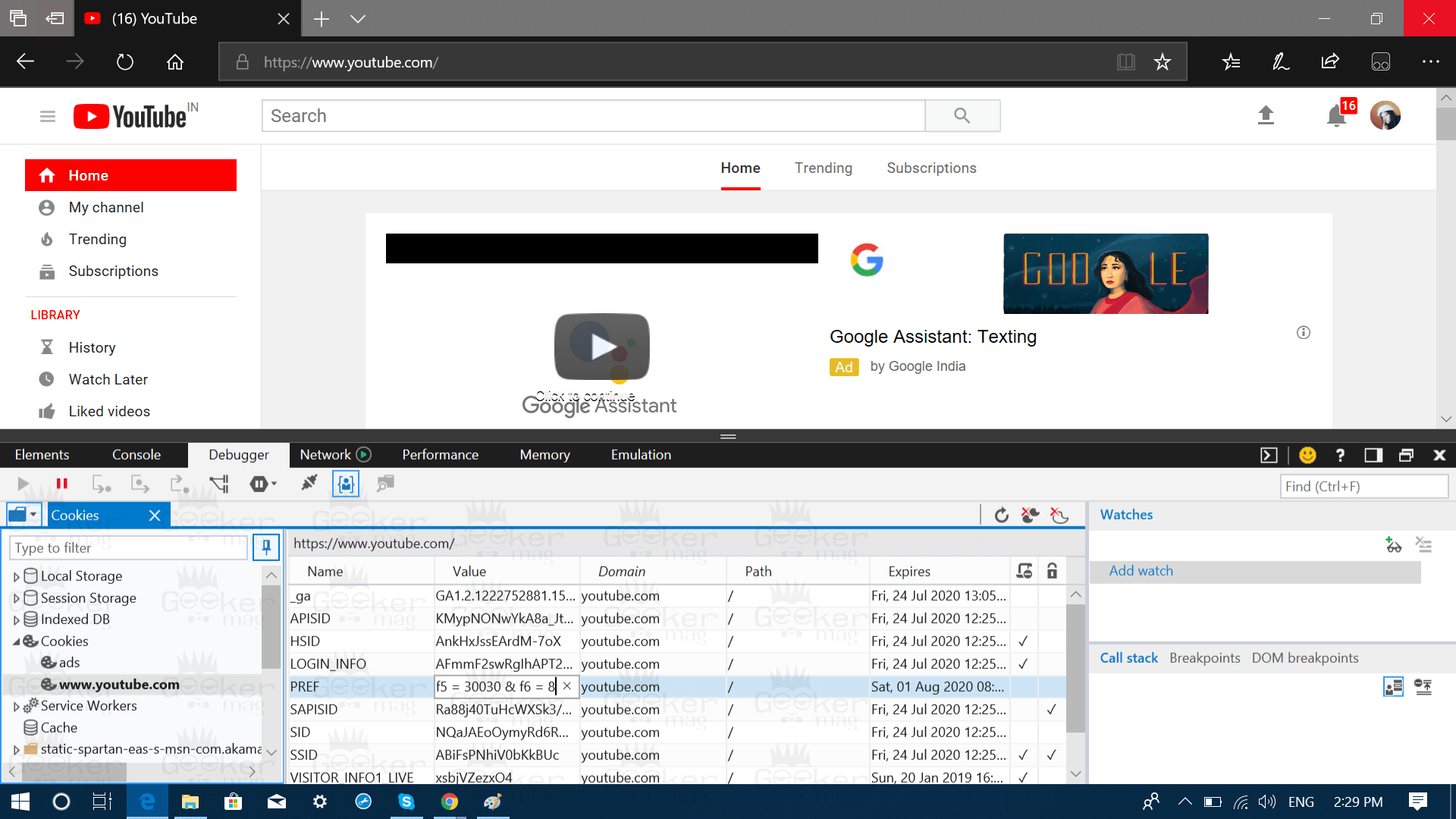Pause script execution in the debugger
The image size is (1456, 819).
click(61, 484)
